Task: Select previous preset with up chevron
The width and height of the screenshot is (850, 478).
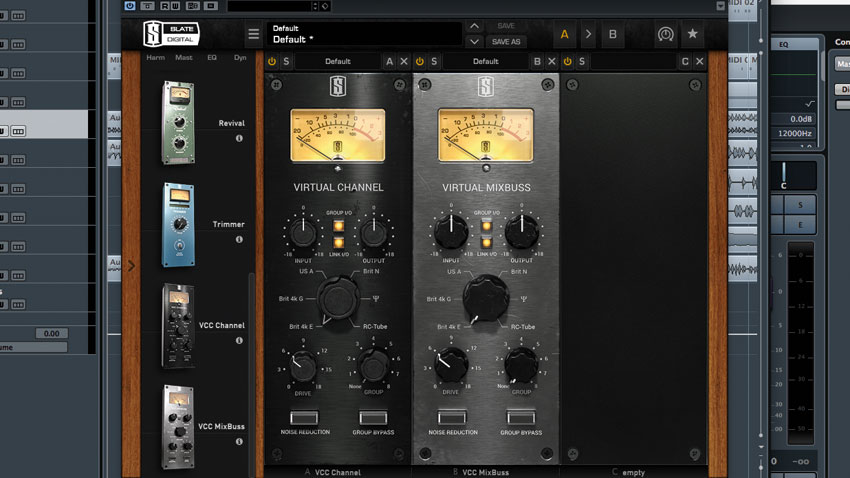Action: click(x=474, y=26)
